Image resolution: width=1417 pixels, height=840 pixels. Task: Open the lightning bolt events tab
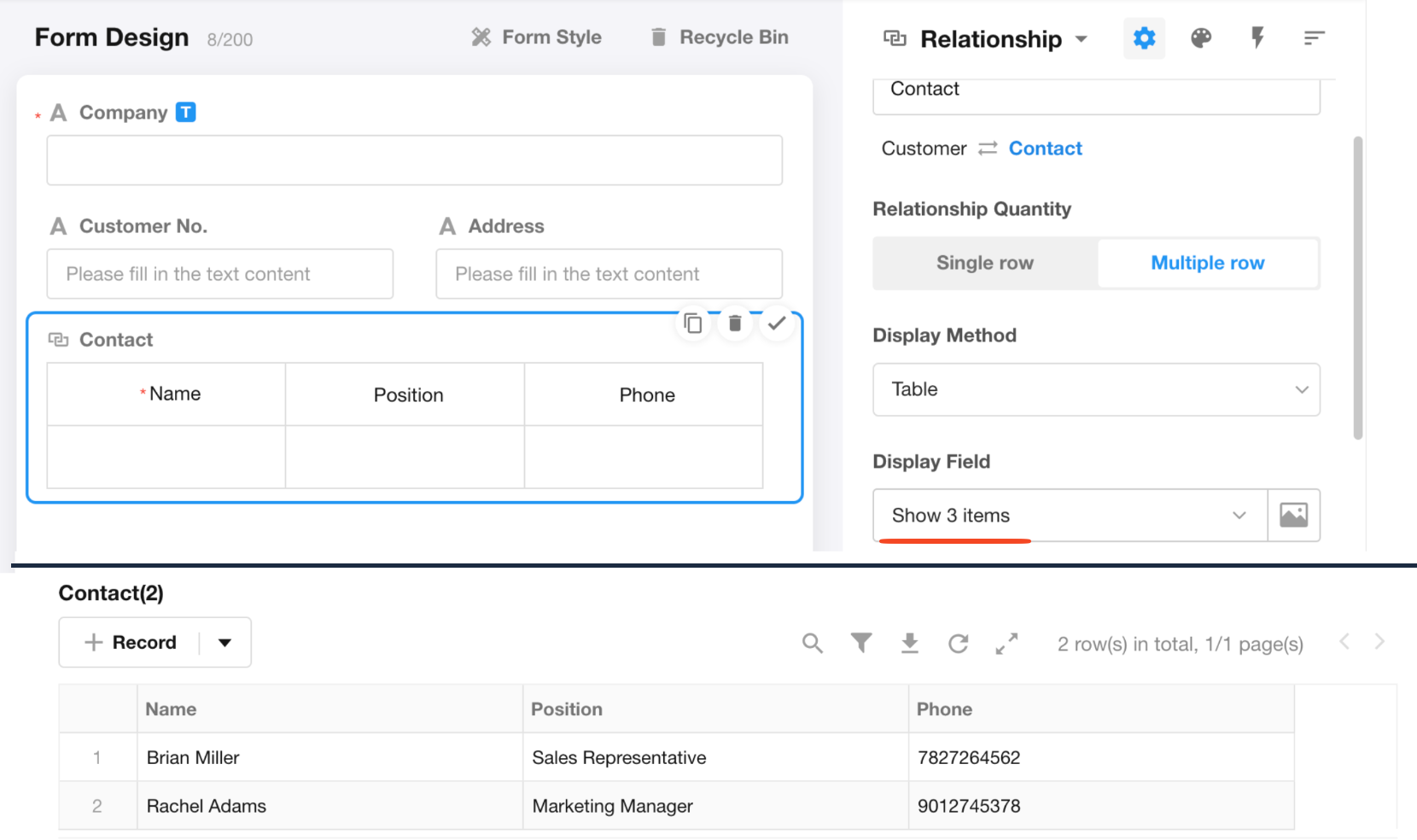1257,38
